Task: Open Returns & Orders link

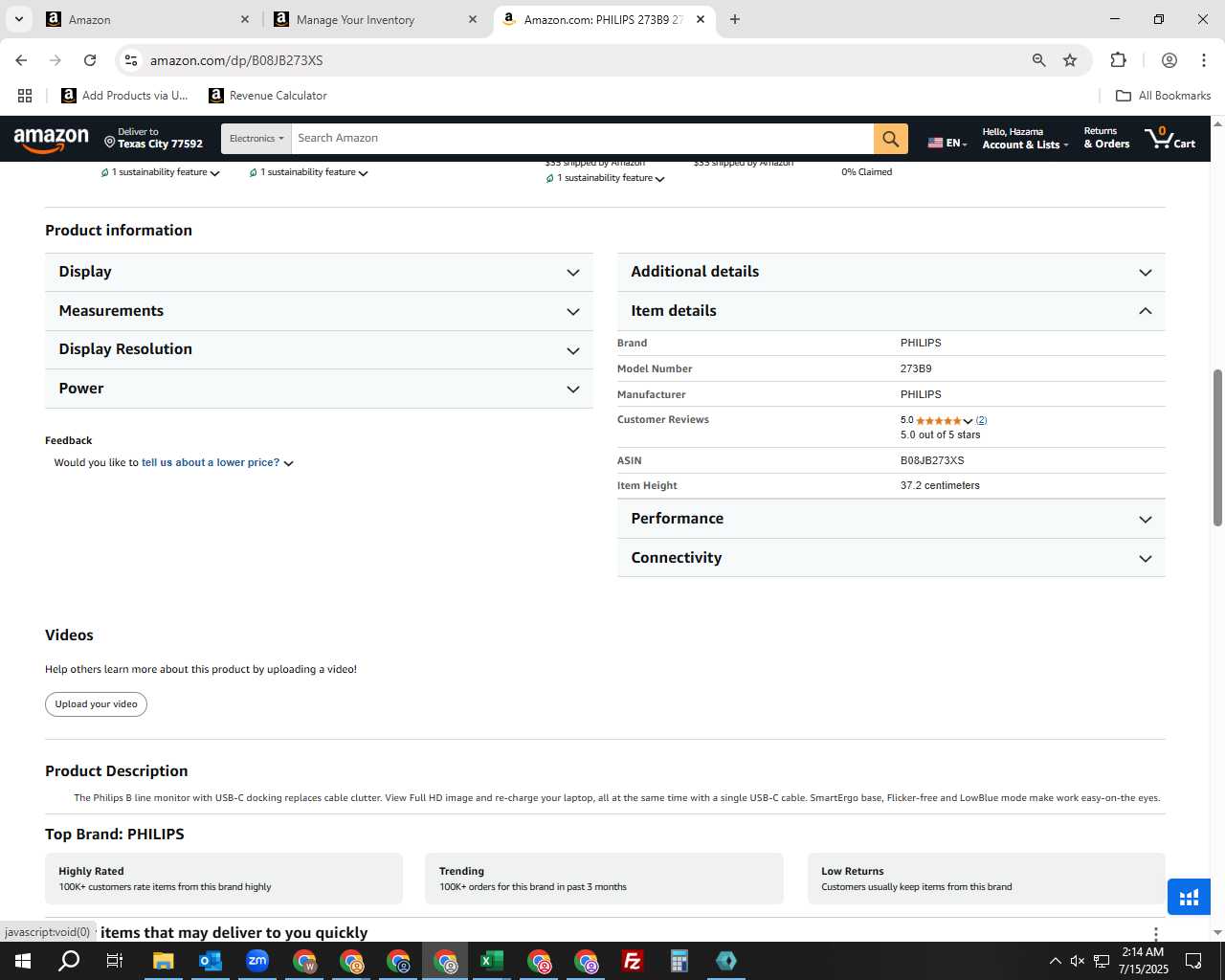Action: (1106, 139)
